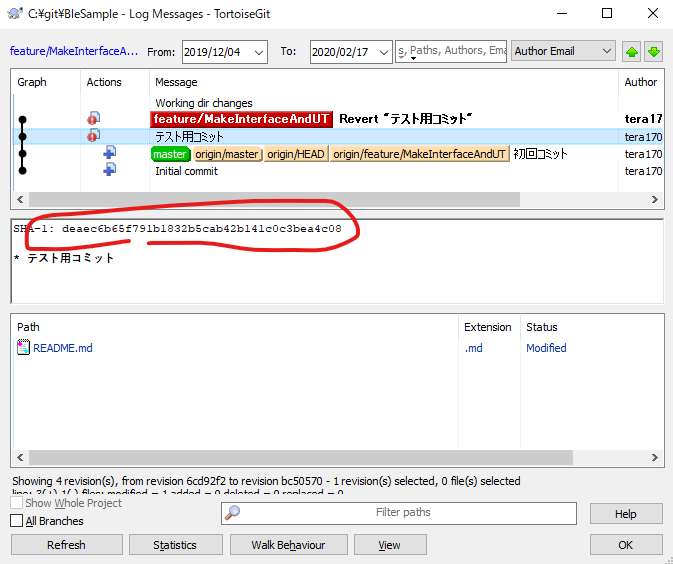Click the 初回コミット commit message
This screenshot has height=564, width=673.
540,154
